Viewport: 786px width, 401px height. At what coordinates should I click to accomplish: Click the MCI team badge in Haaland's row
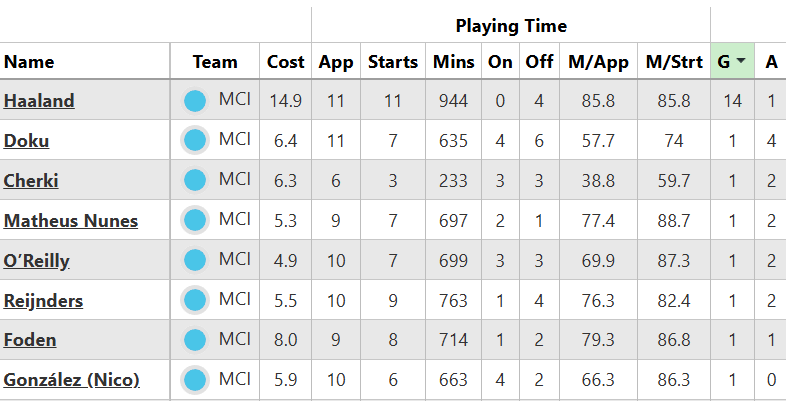click(195, 100)
